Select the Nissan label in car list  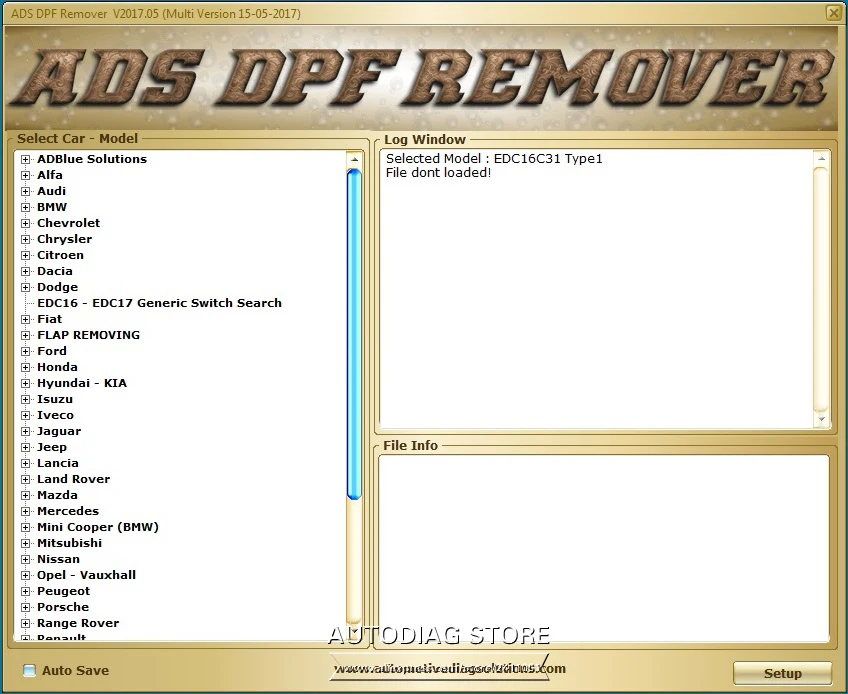[x=58, y=559]
